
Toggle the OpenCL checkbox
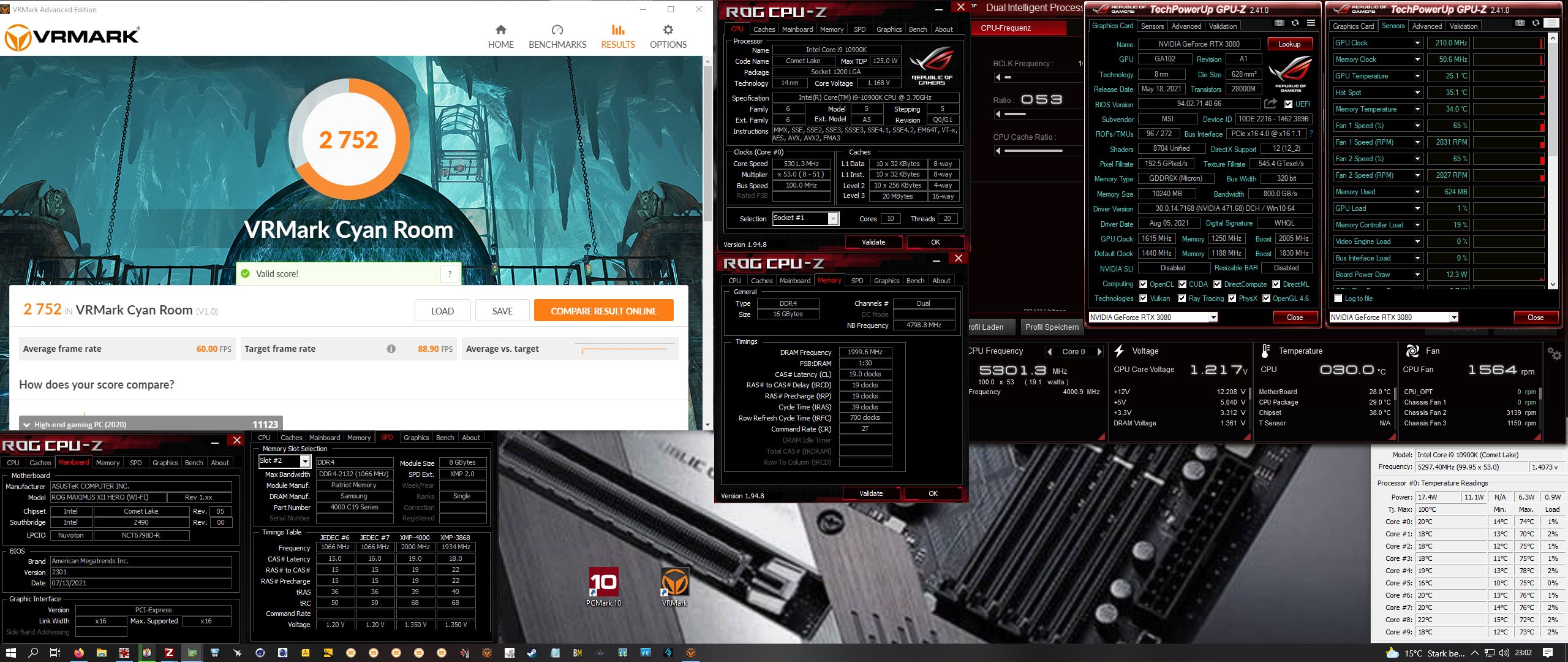1143,284
